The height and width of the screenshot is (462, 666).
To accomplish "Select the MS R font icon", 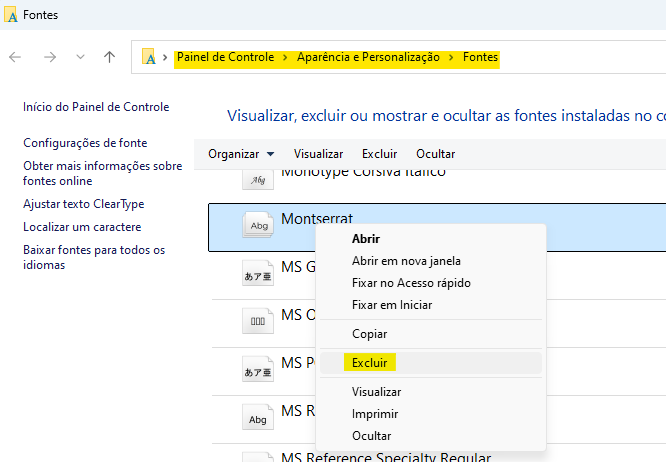I will click(258, 417).
